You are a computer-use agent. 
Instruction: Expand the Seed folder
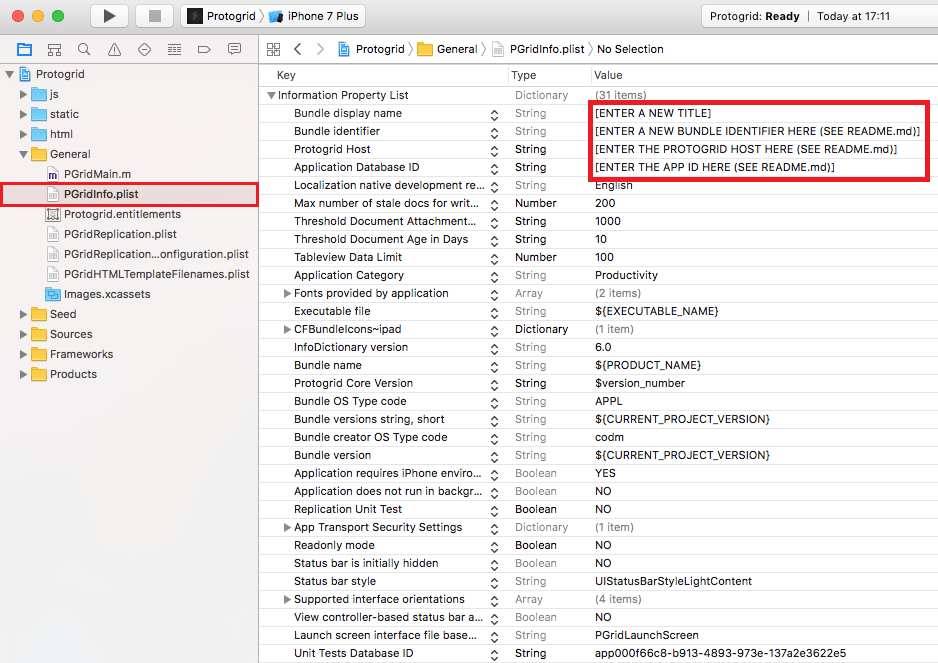click(x=23, y=314)
